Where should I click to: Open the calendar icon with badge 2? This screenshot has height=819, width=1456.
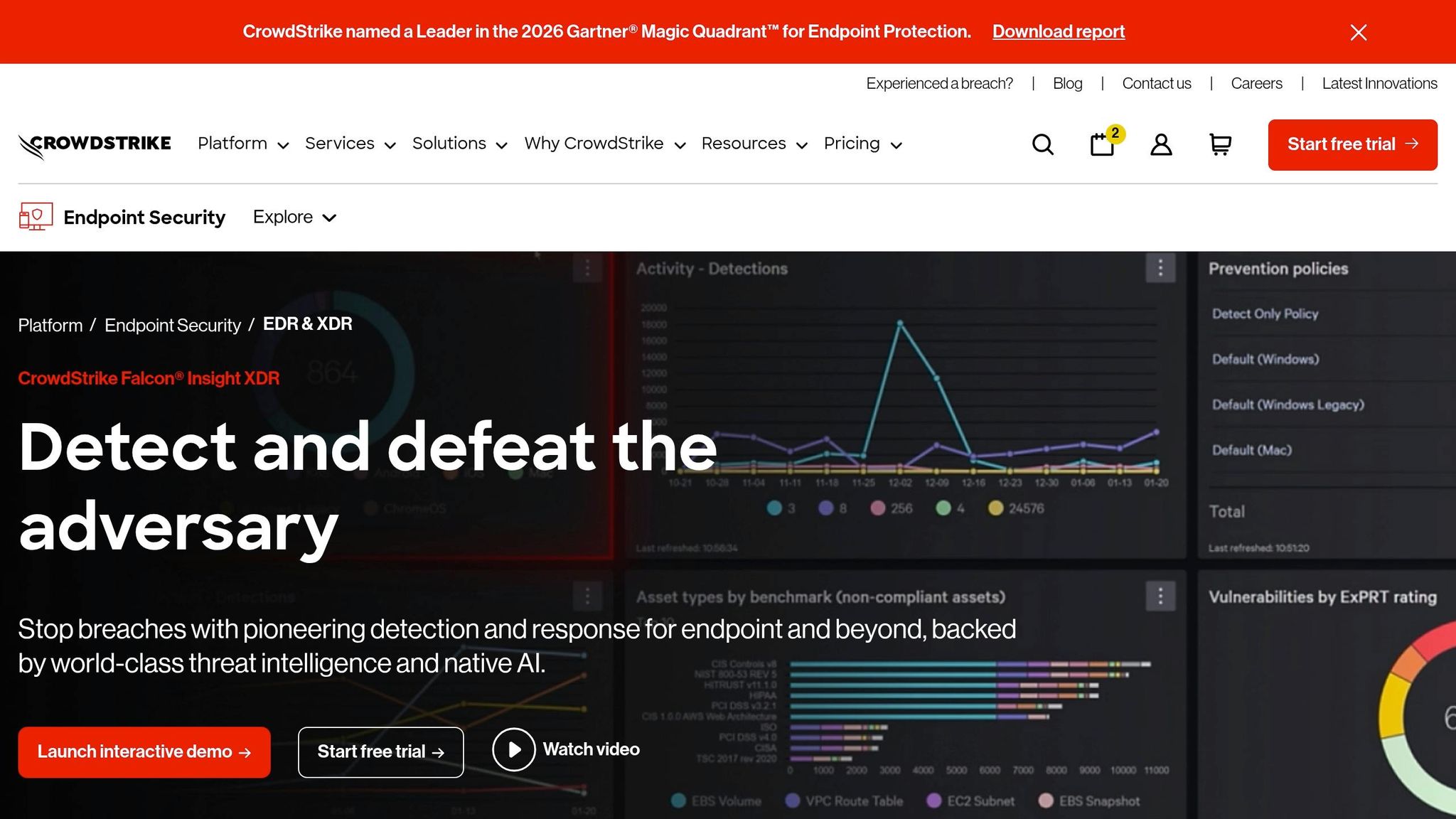tap(1103, 144)
